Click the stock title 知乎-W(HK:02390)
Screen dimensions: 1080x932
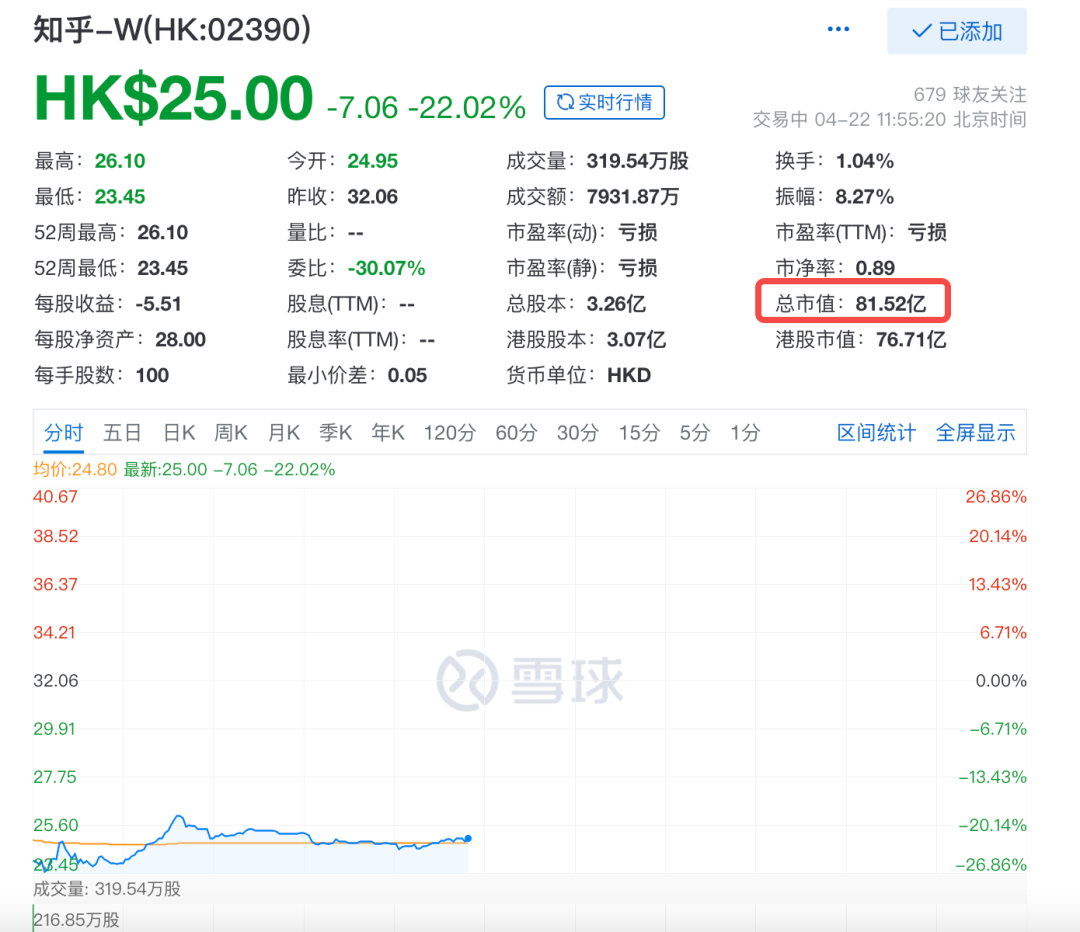click(172, 30)
